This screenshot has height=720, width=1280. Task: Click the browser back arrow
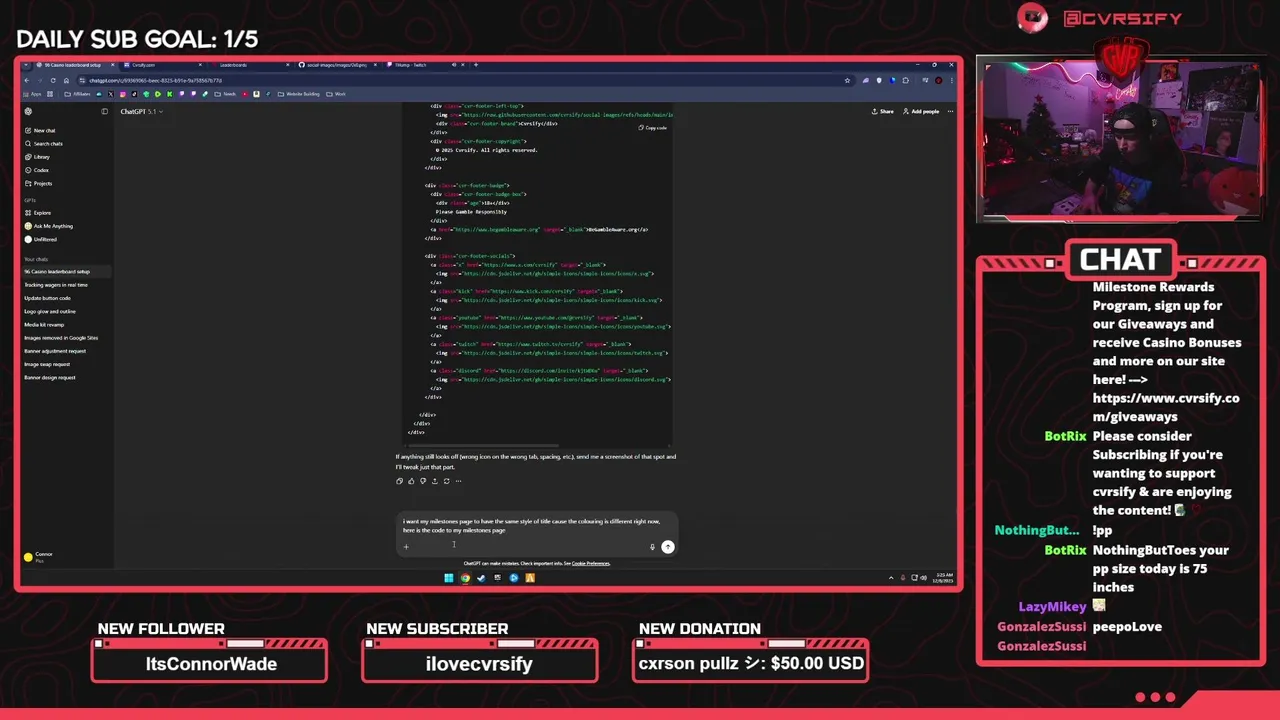point(27,80)
